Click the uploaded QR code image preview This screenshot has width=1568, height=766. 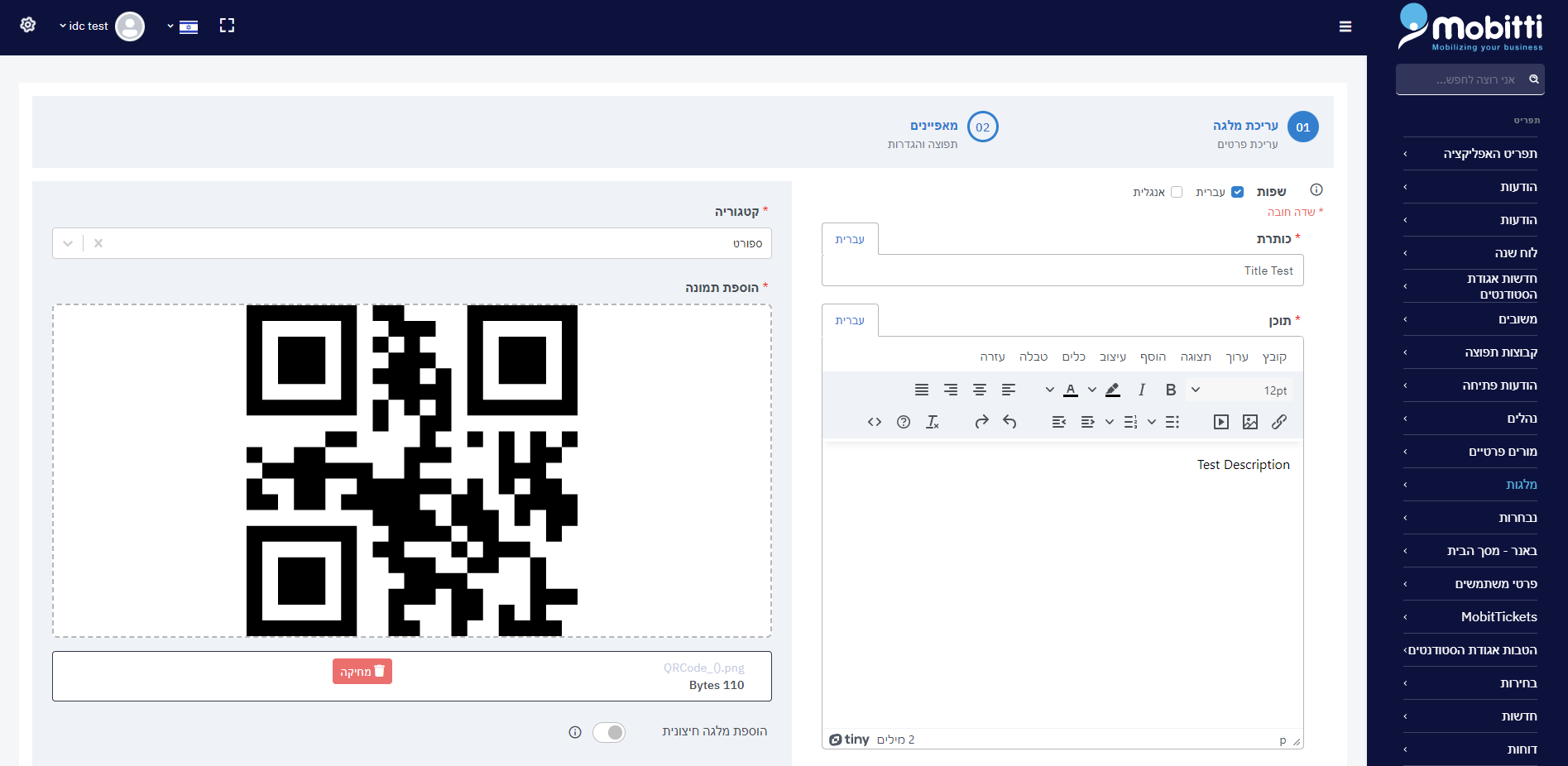[x=412, y=471]
